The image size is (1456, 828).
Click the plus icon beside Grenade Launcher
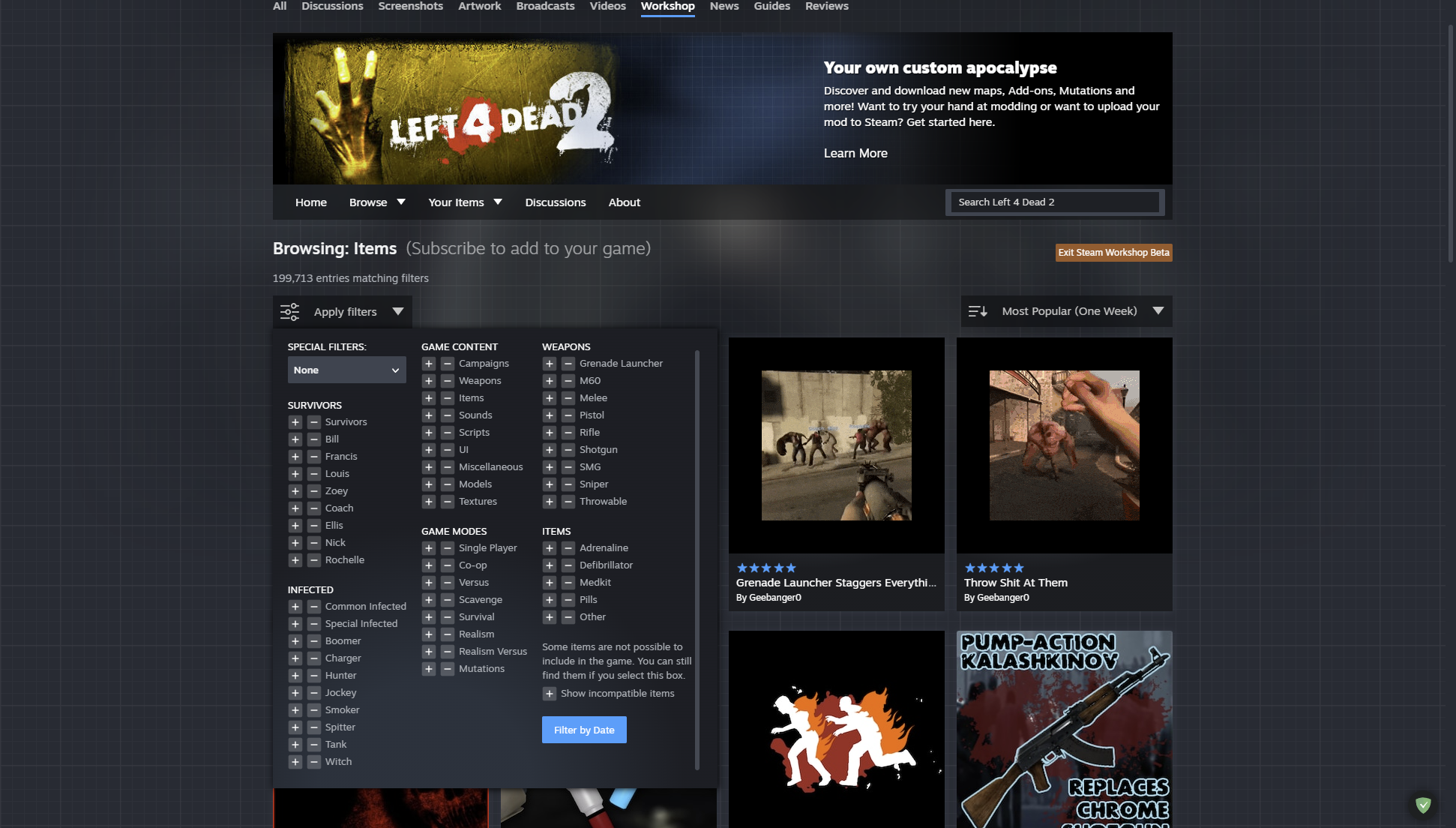pos(550,364)
